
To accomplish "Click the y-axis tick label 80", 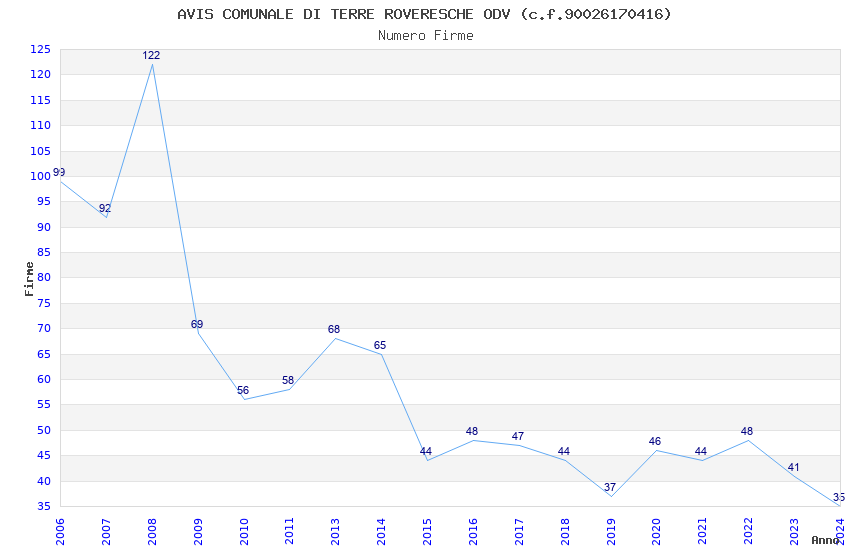I will [44, 277].
